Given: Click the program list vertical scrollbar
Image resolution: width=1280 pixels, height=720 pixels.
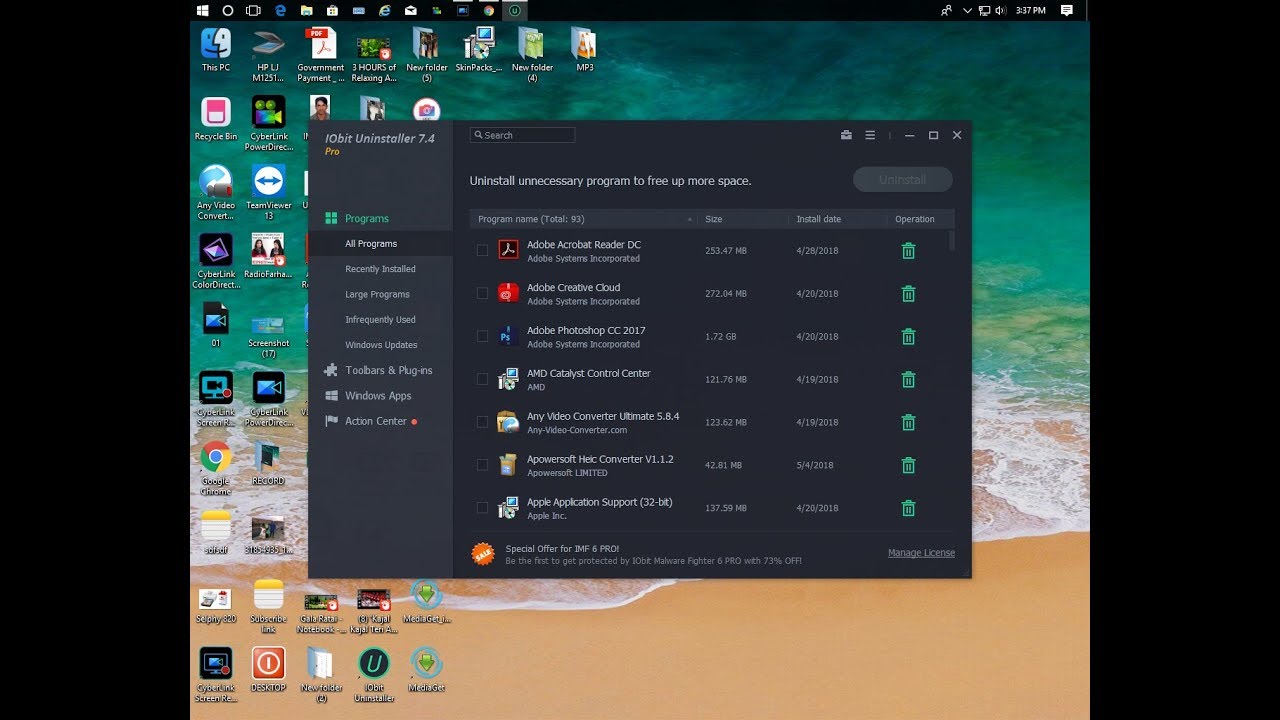Looking at the screenshot, I should 951,241.
